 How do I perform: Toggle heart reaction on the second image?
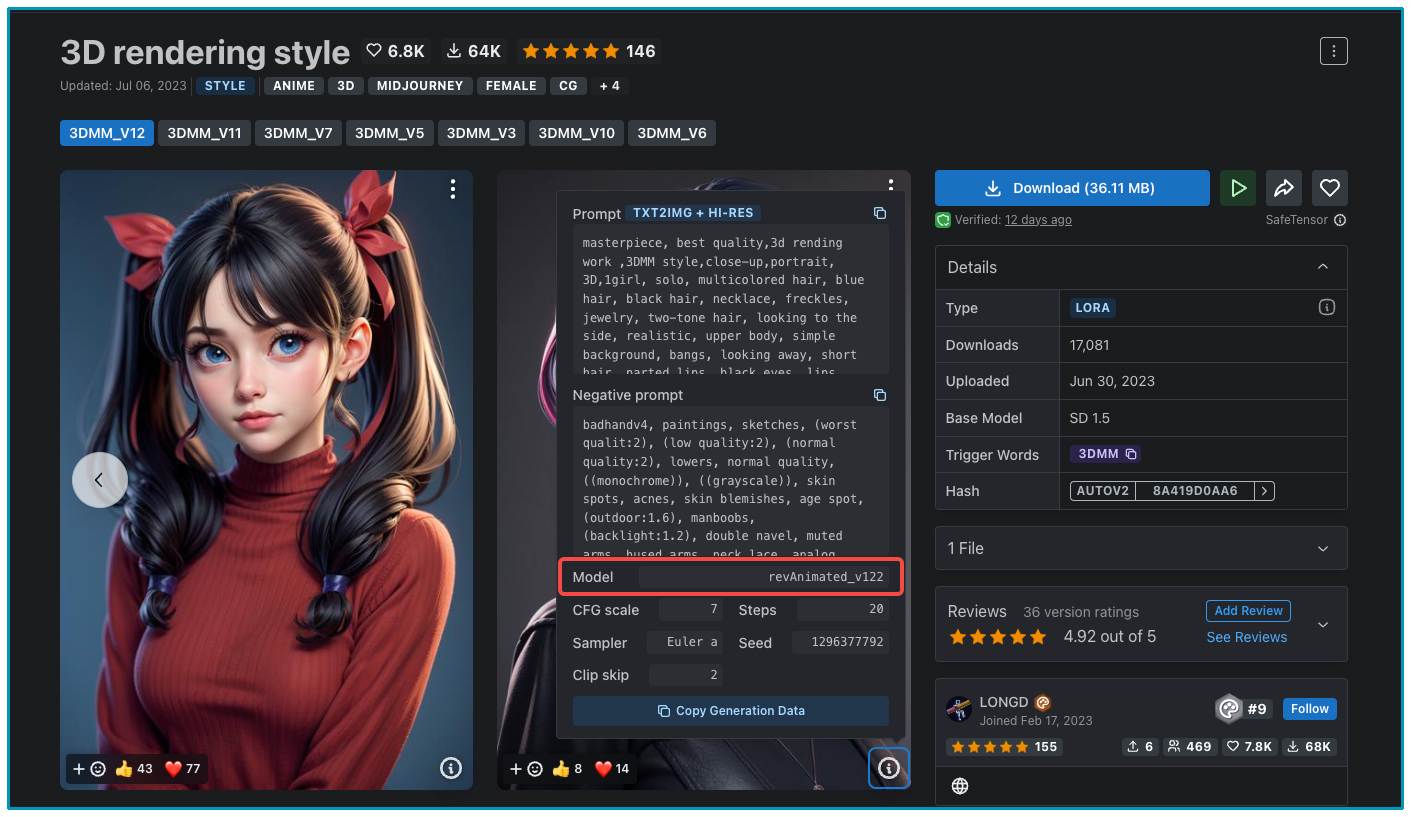tap(612, 768)
